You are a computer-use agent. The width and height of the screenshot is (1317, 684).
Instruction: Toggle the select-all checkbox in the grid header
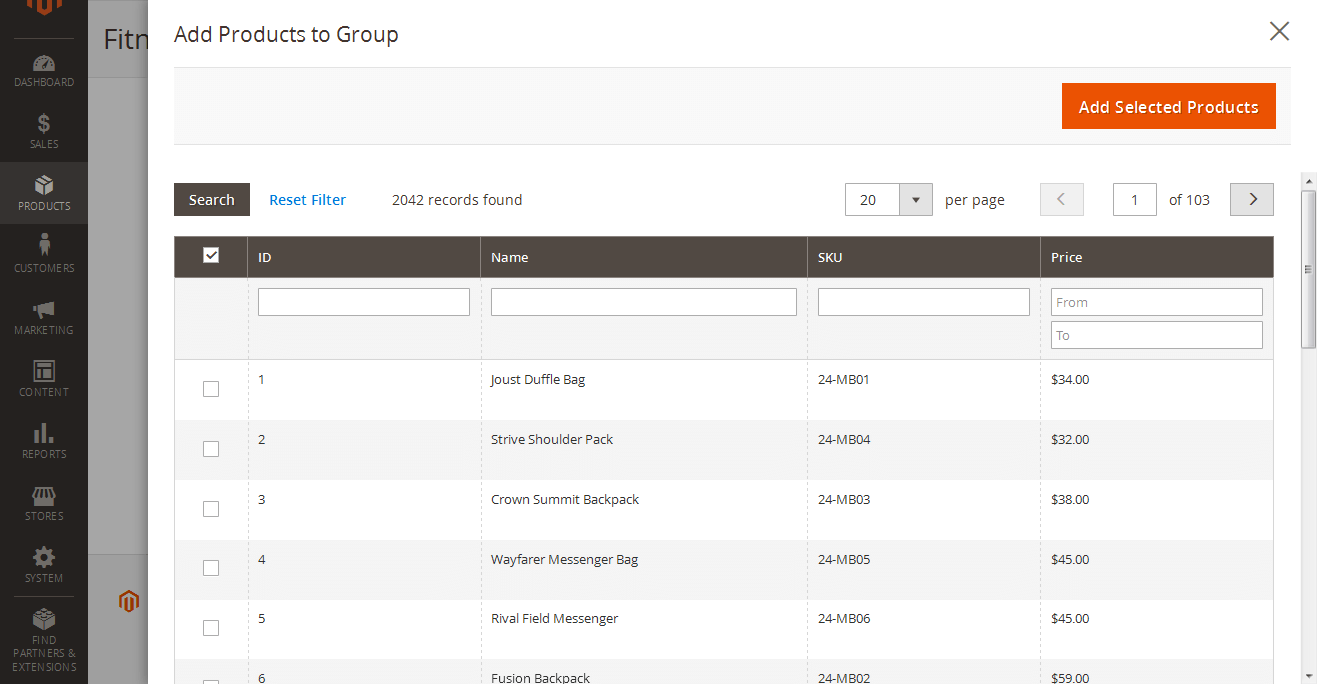[x=210, y=255]
